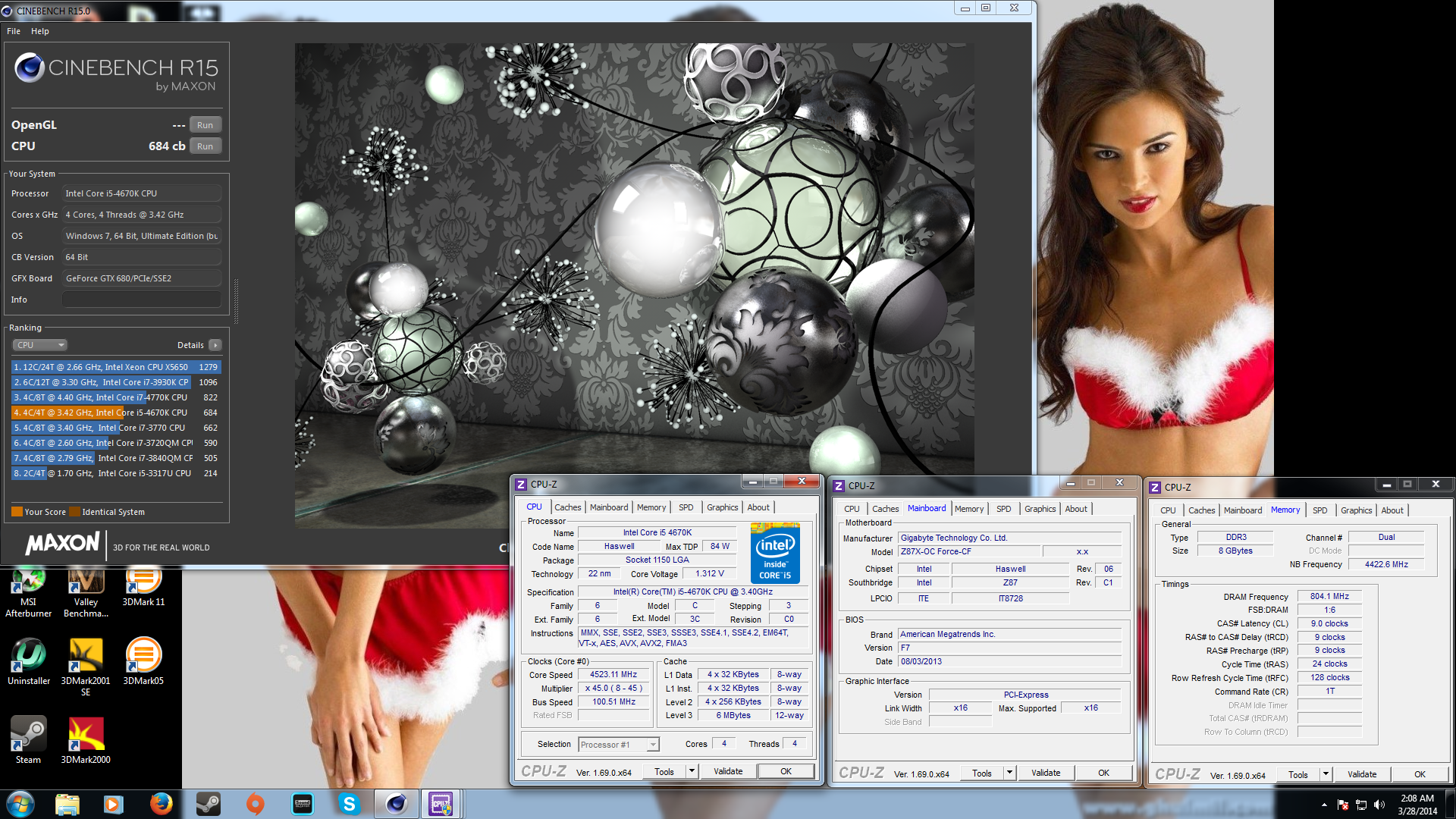Open the ranking type CPU dropdown
1456x819 pixels.
click(x=40, y=345)
